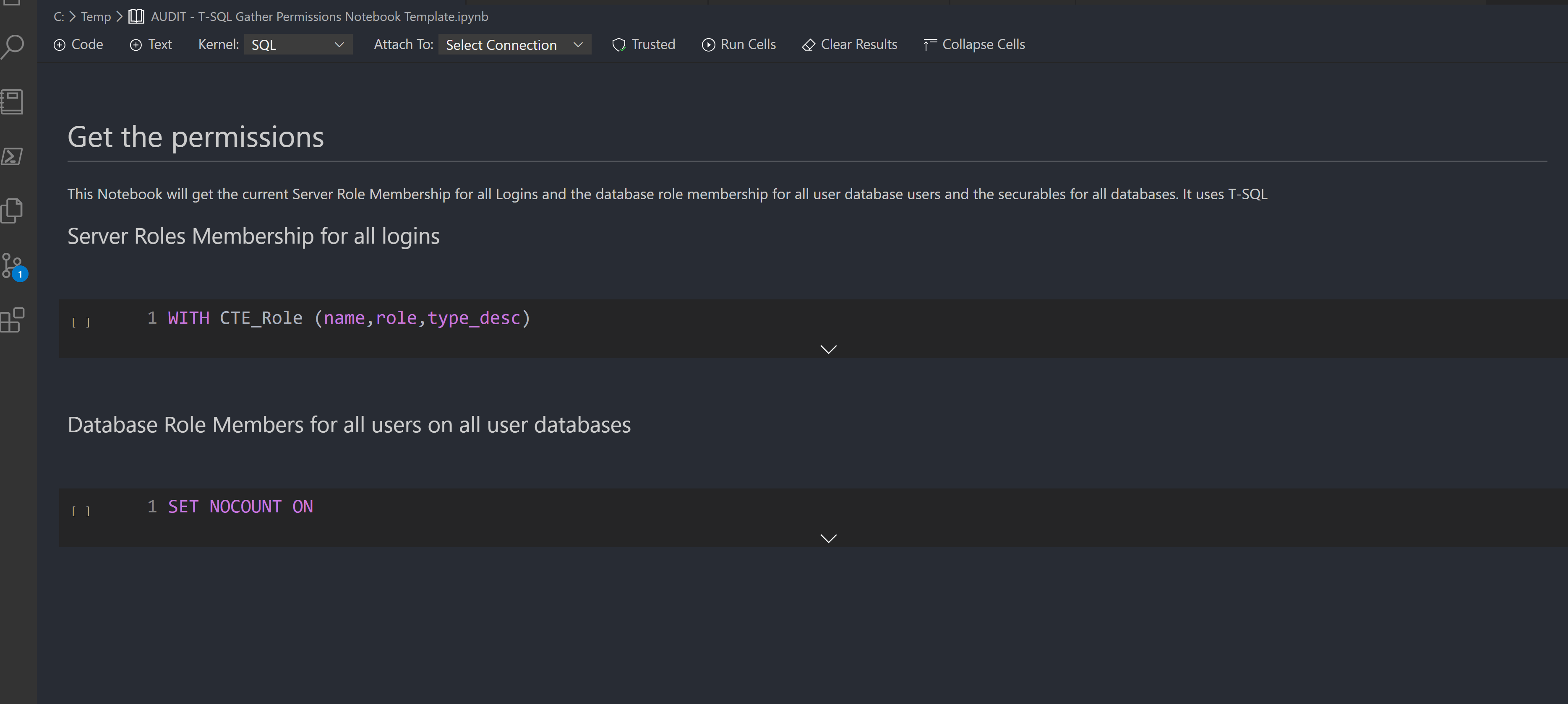Click the notebook filename breadcrumb
This screenshot has height=704, width=1568.
pos(320,16)
